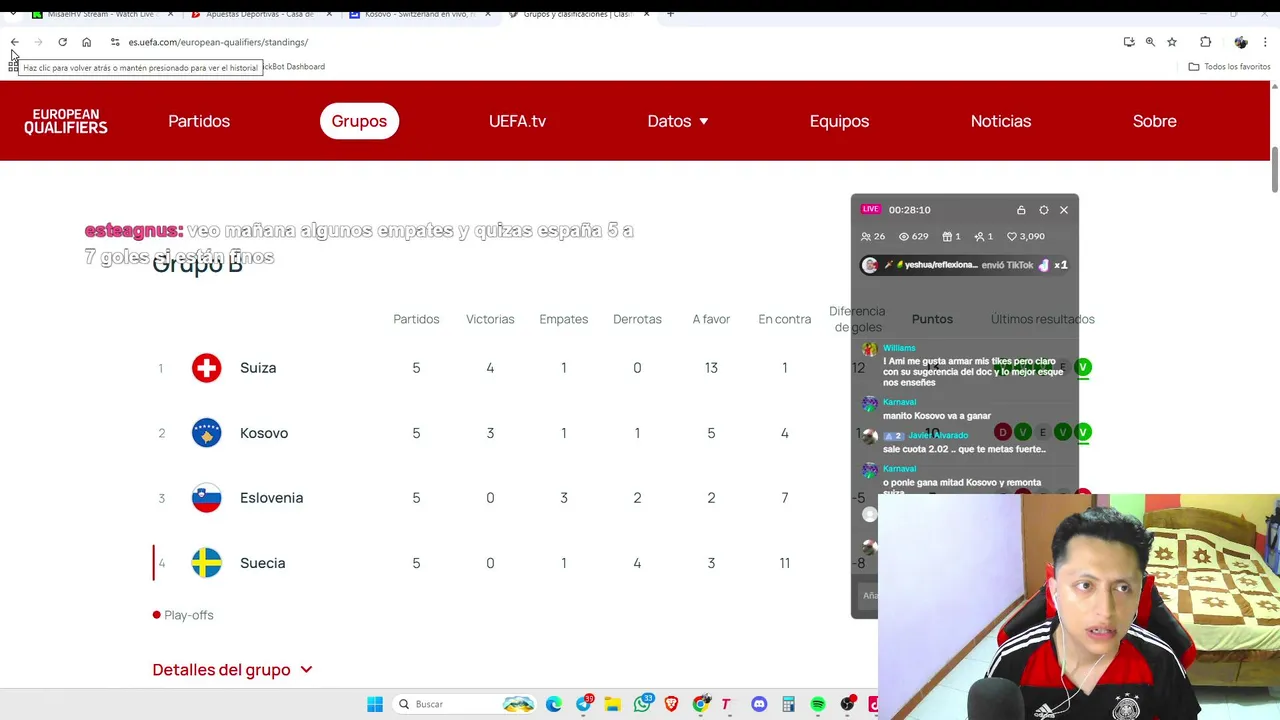Switch to the Kosovo - Switzerland en vivo tab

coord(418,14)
